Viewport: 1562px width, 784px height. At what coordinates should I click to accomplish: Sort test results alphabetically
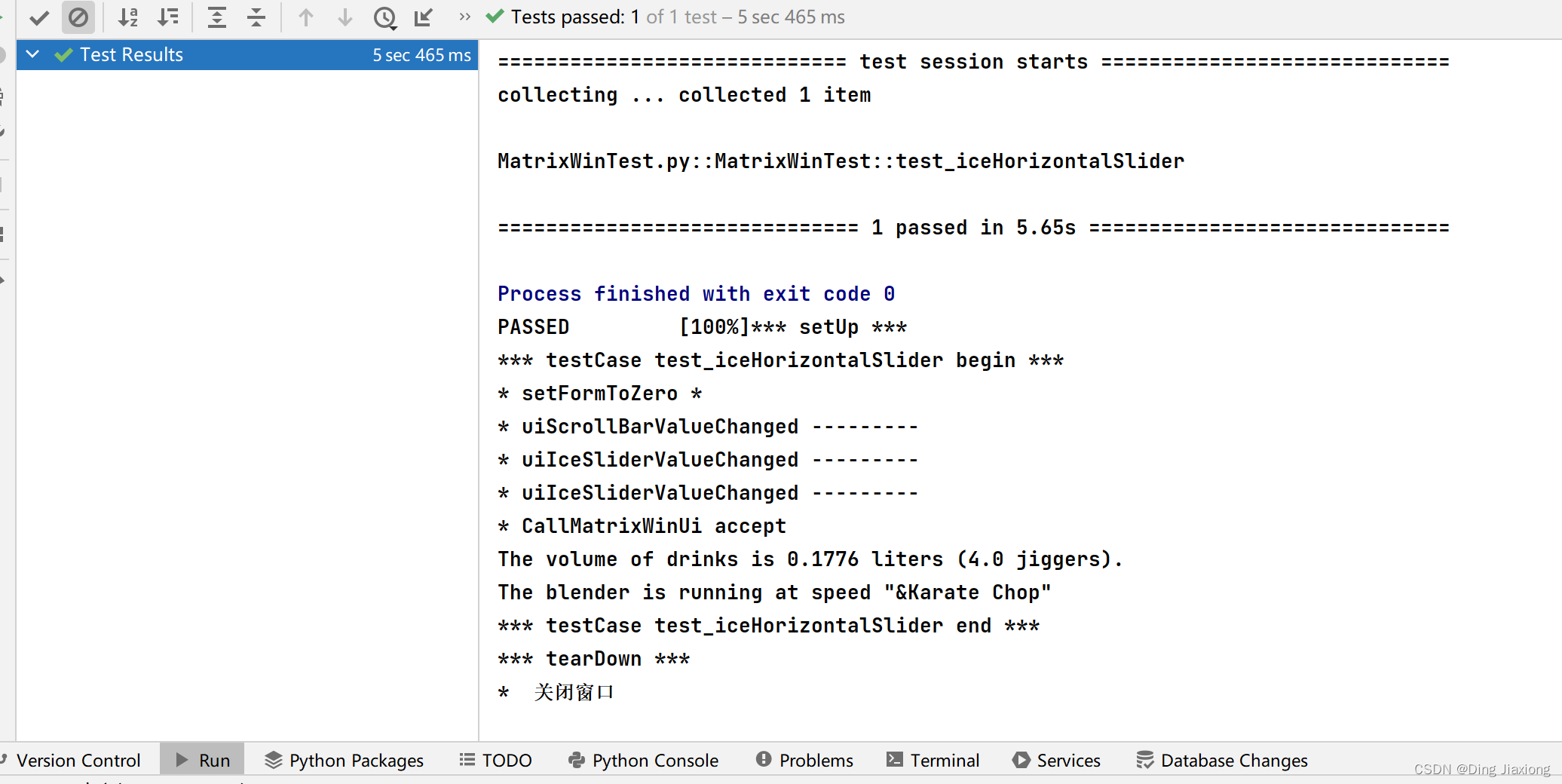128,17
